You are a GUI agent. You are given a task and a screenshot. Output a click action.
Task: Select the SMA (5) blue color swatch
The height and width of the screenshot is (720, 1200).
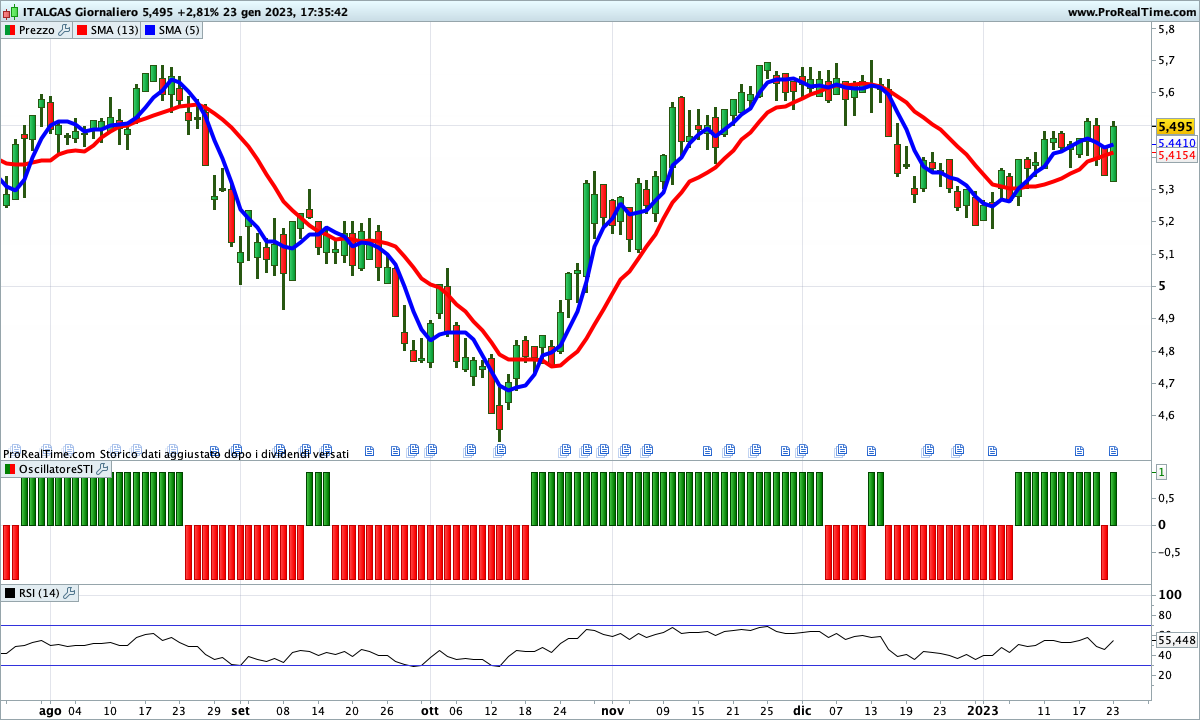151,30
